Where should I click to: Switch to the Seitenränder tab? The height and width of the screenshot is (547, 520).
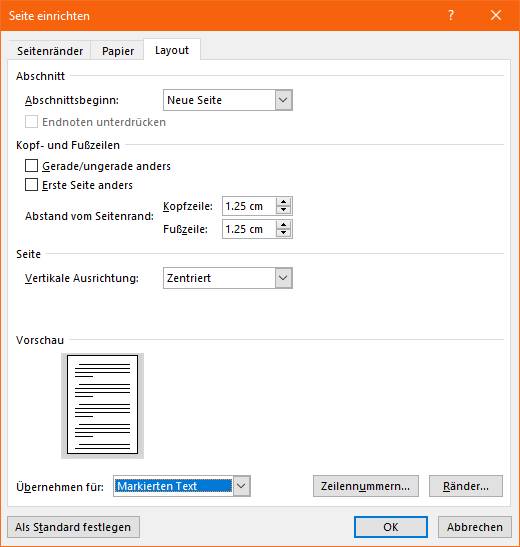point(50,51)
